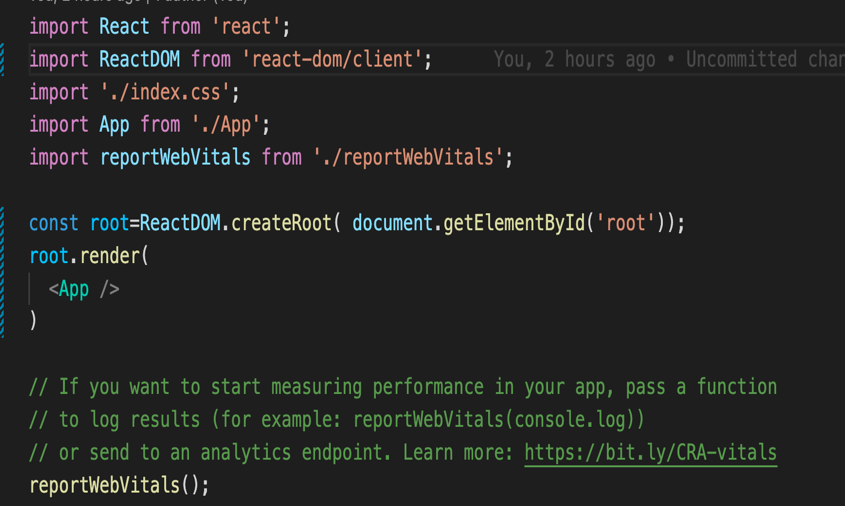Image resolution: width=845 pixels, height=506 pixels.
Task: Click the closing parenthesis under <App />
Action: (x=33, y=321)
